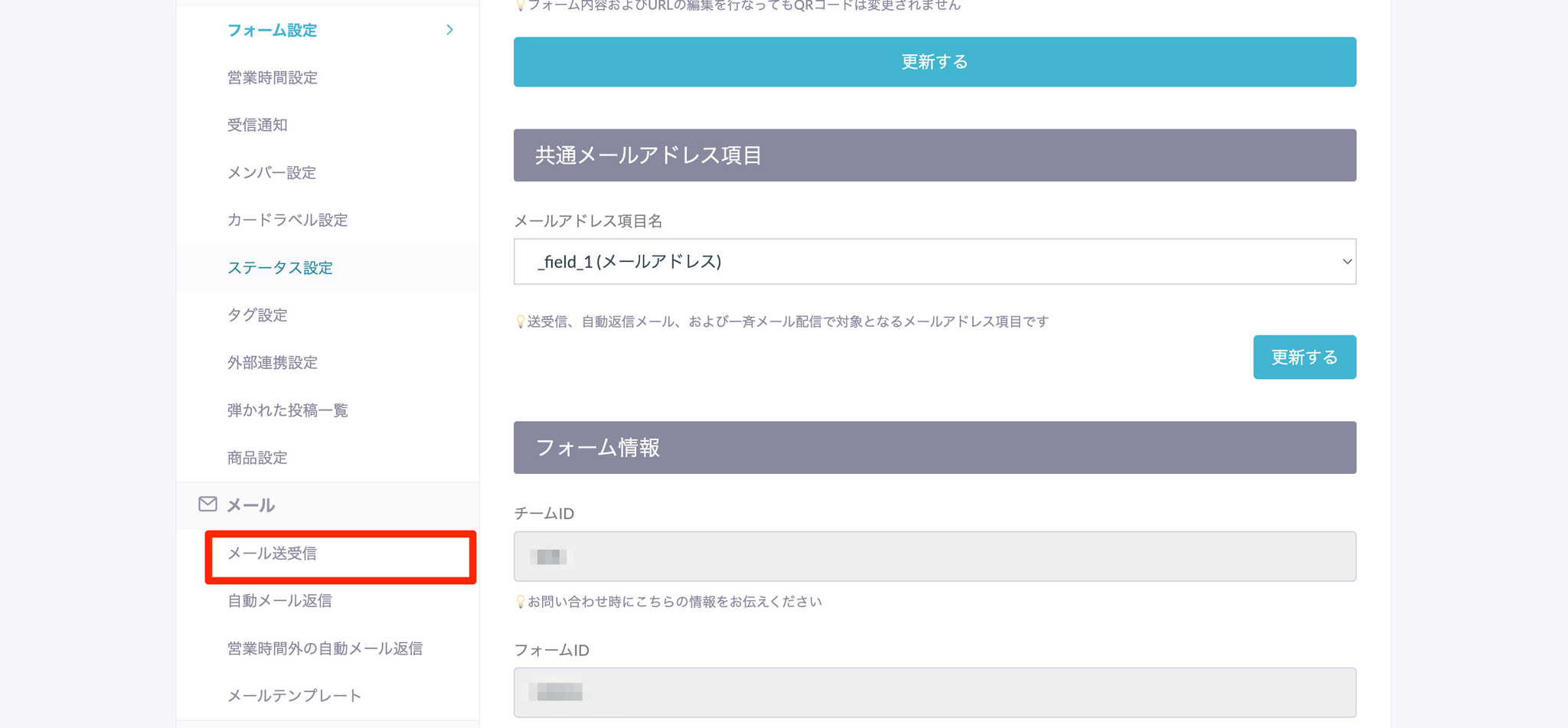The width and height of the screenshot is (1568, 728).
Task: Open 営業時間設定 in sidebar
Action: point(272,77)
